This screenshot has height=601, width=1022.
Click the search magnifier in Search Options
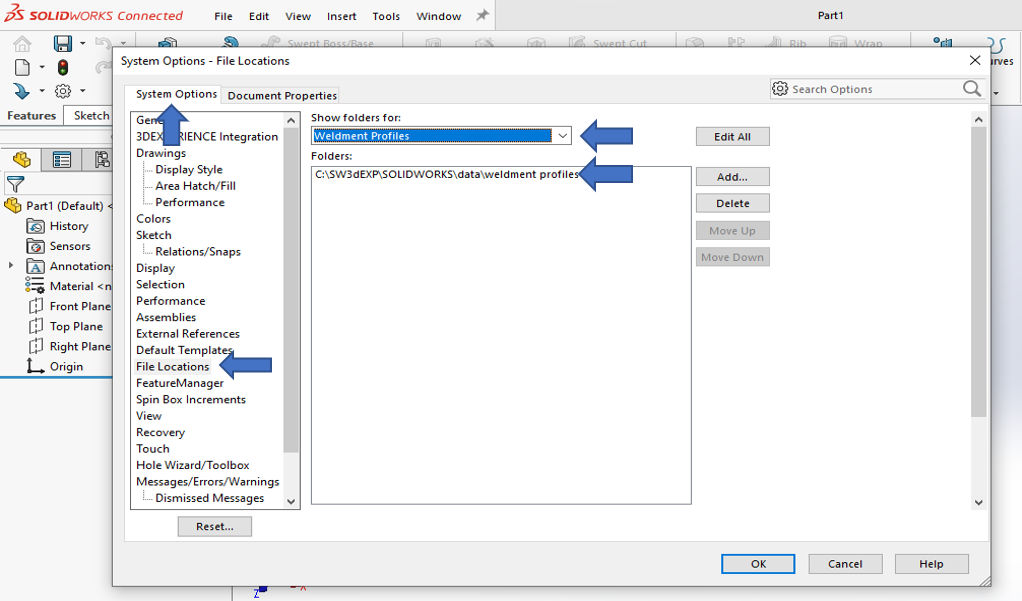971,89
